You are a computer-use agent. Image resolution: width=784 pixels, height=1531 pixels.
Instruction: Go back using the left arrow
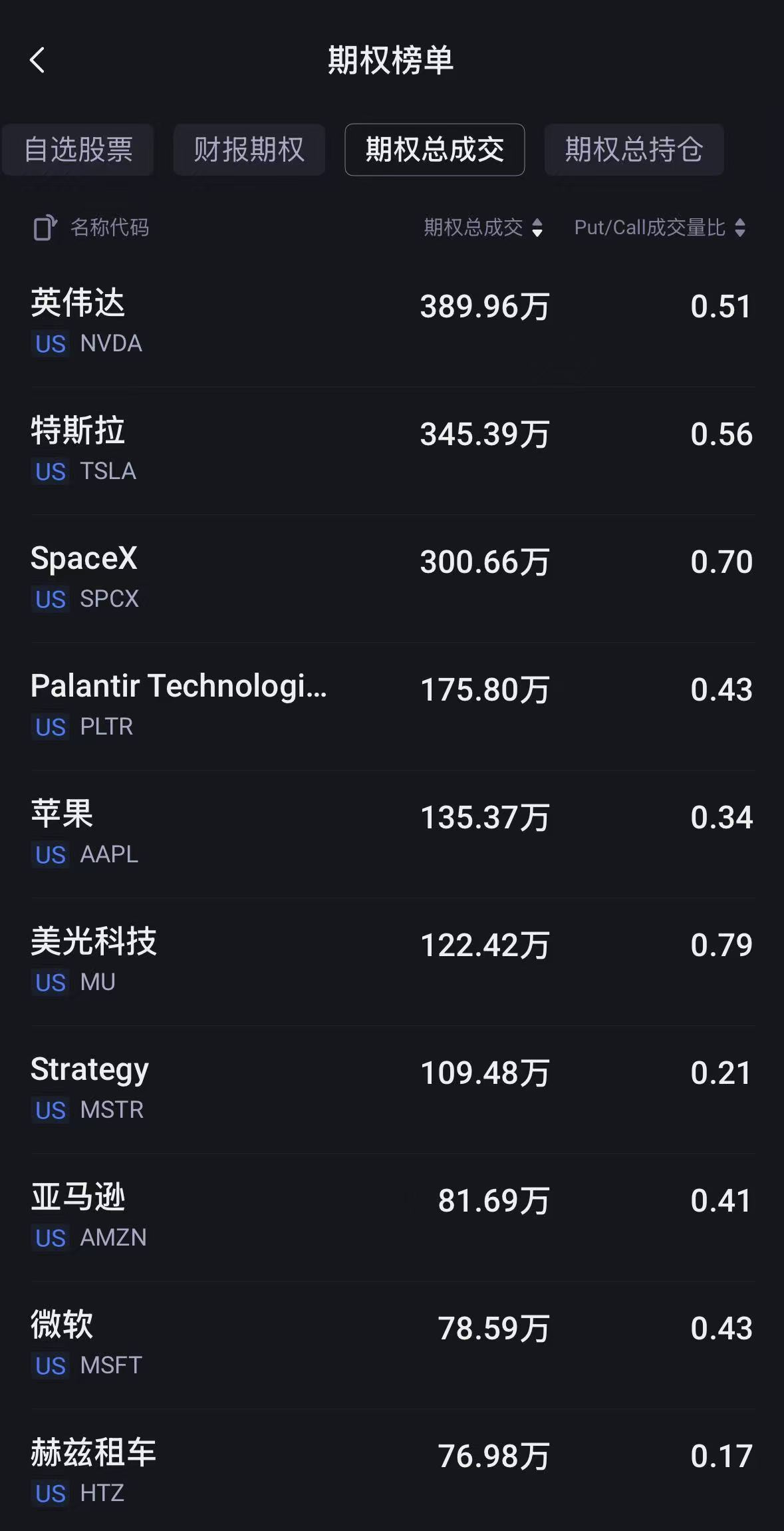37,60
